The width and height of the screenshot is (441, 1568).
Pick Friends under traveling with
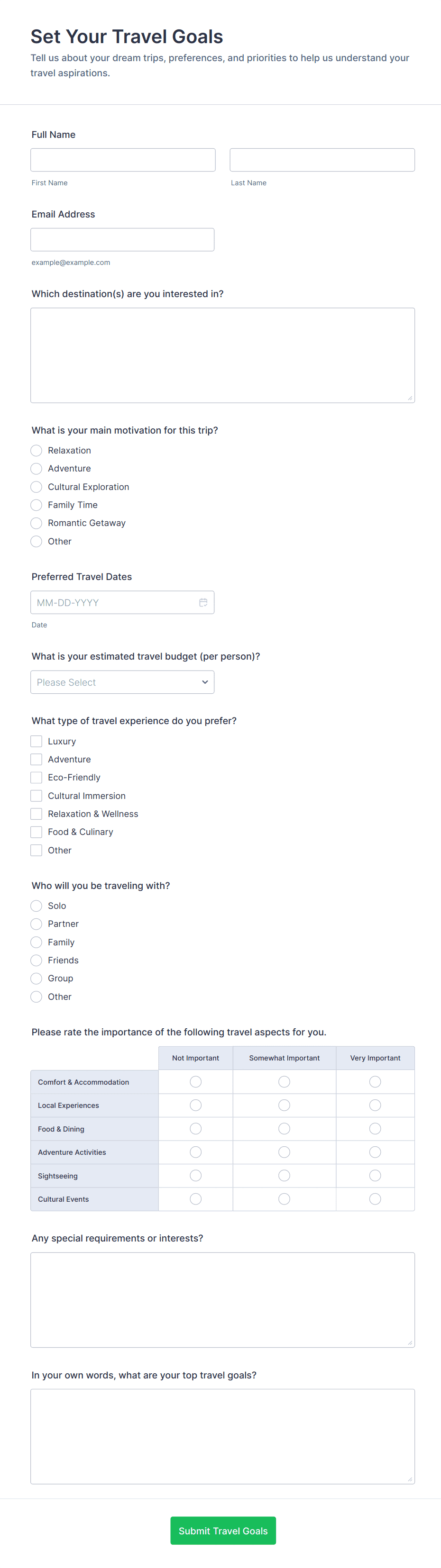[37, 960]
